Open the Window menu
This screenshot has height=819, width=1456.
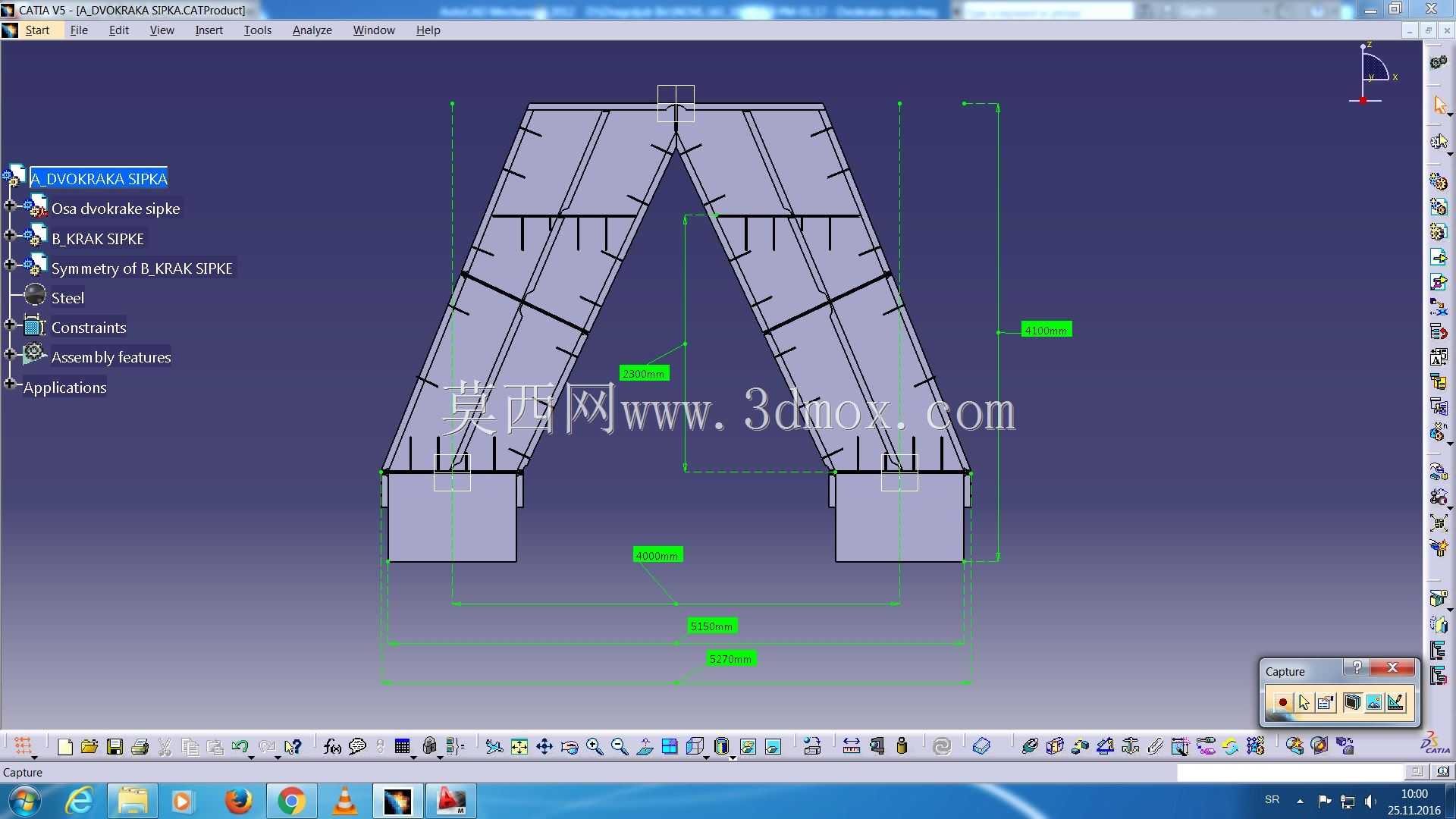374,30
